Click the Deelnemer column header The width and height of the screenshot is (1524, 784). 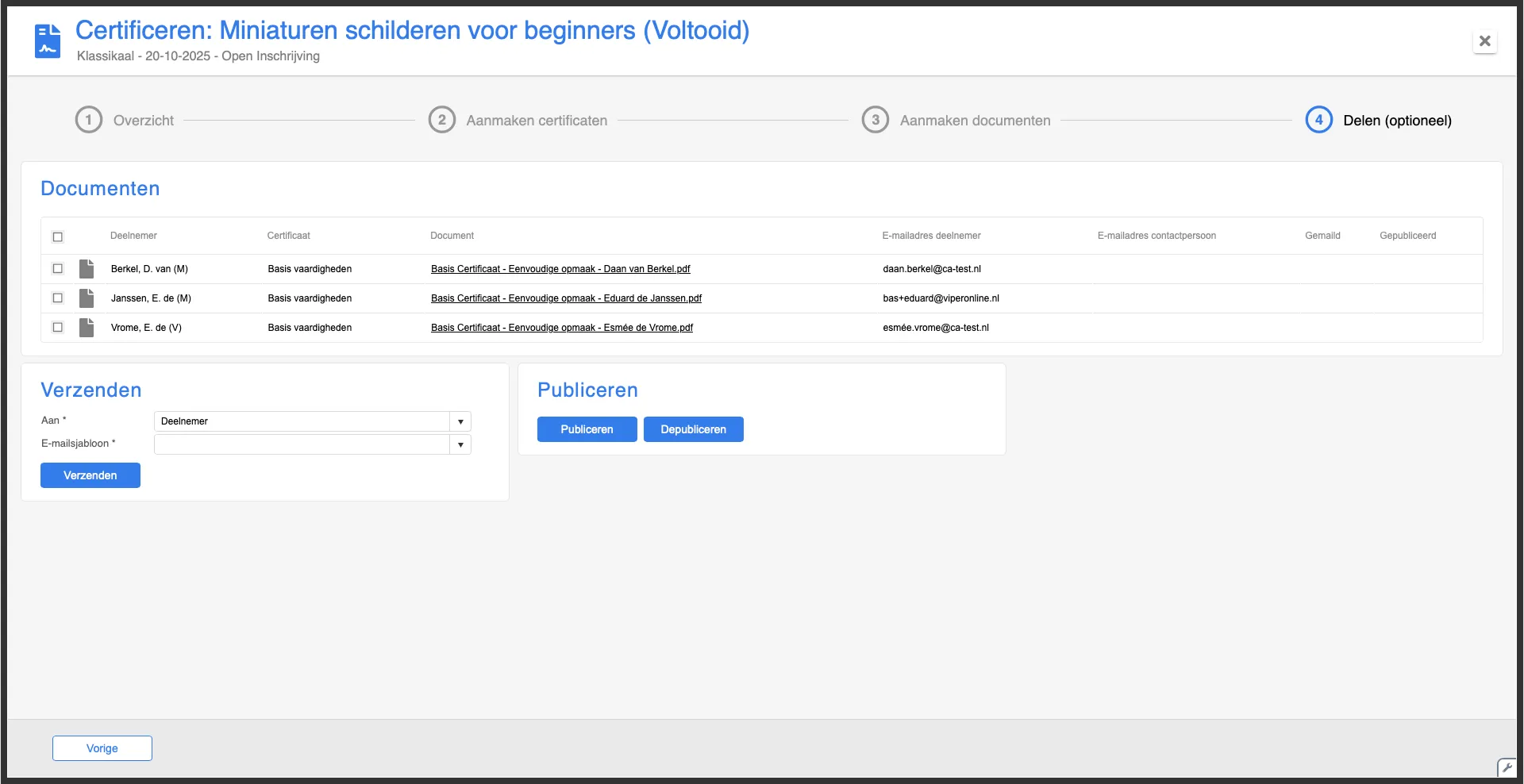click(133, 236)
